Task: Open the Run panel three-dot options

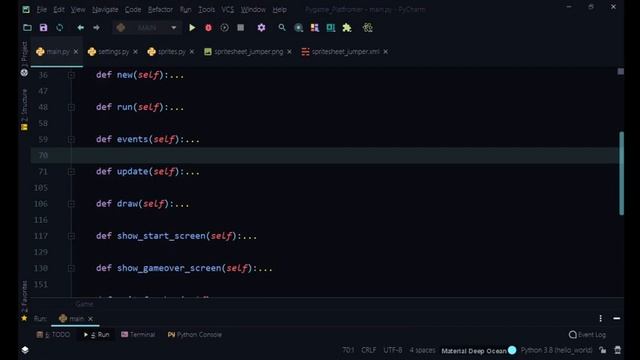Action: 600,318
